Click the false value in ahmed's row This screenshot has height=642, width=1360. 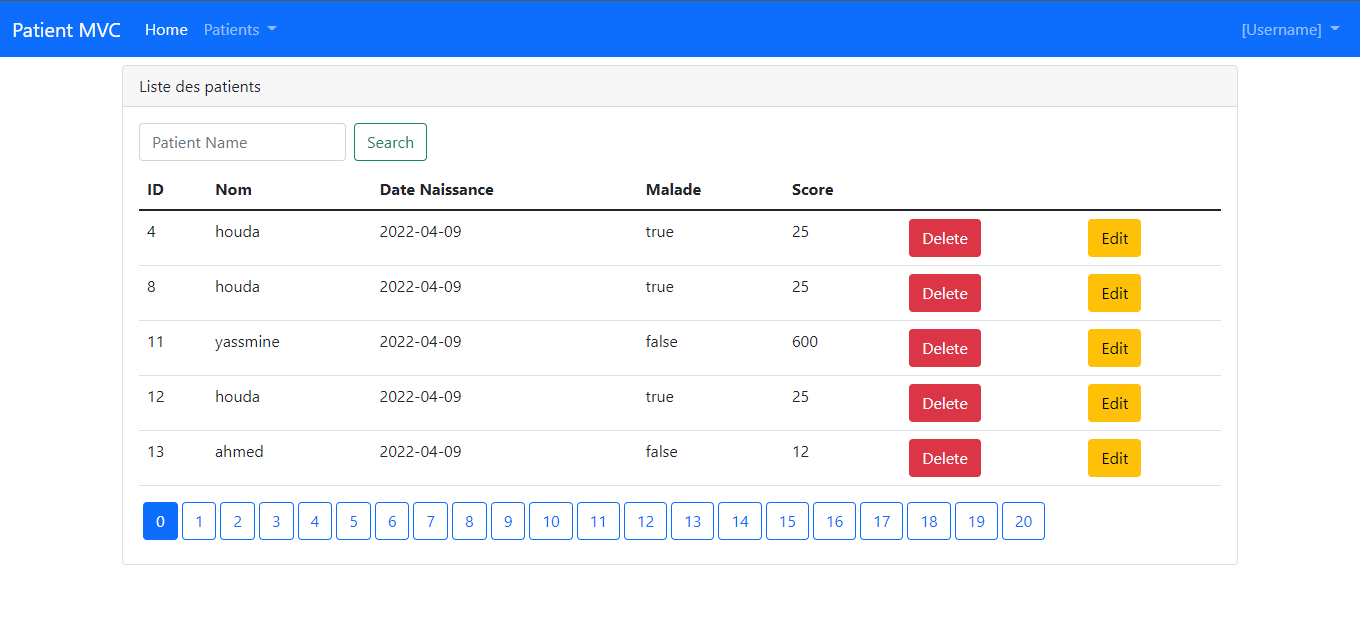[x=661, y=452]
